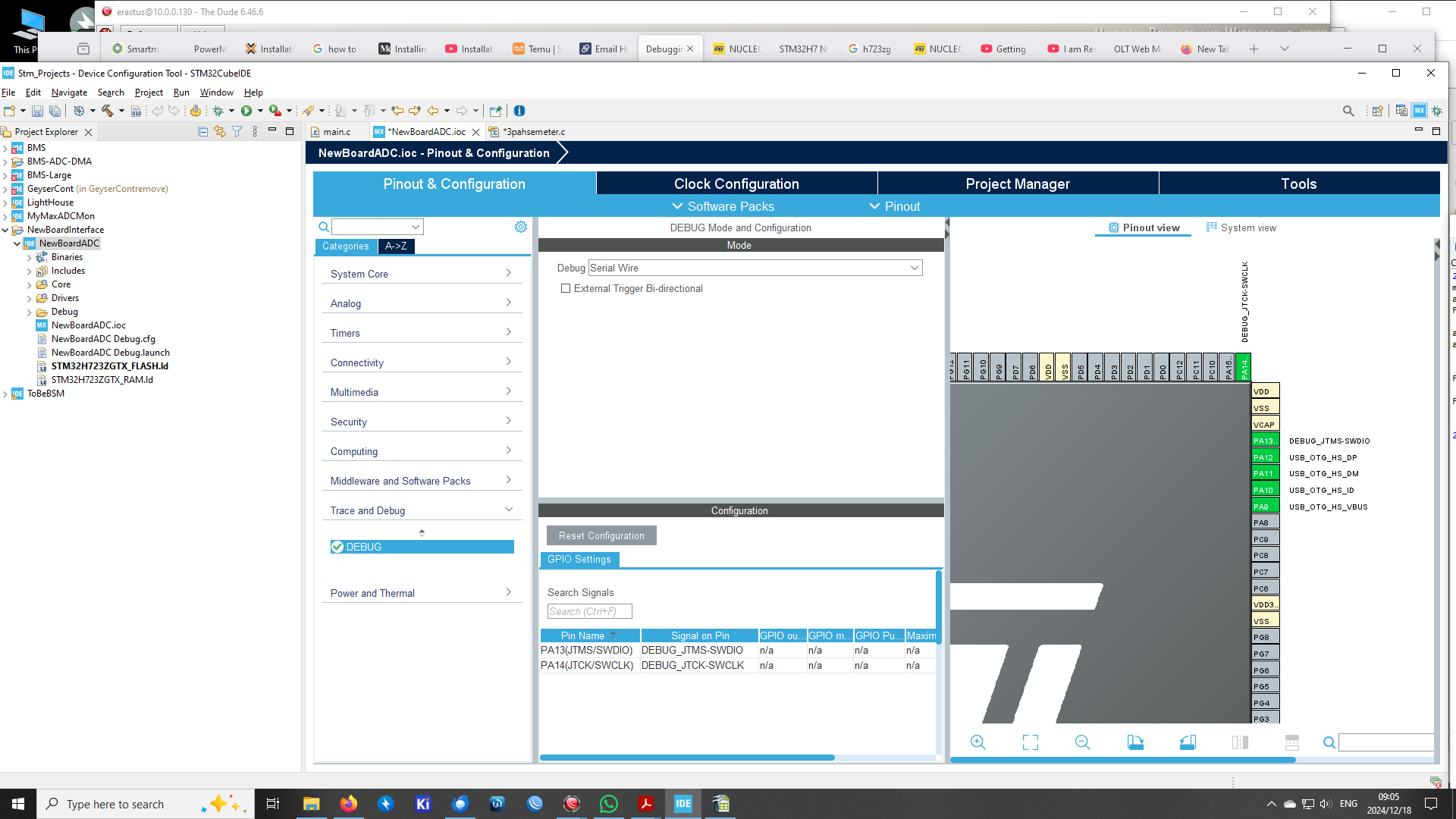Open the pinout search magnifier icon
This screenshot has width=1456, height=819.
click(1329, 742)
